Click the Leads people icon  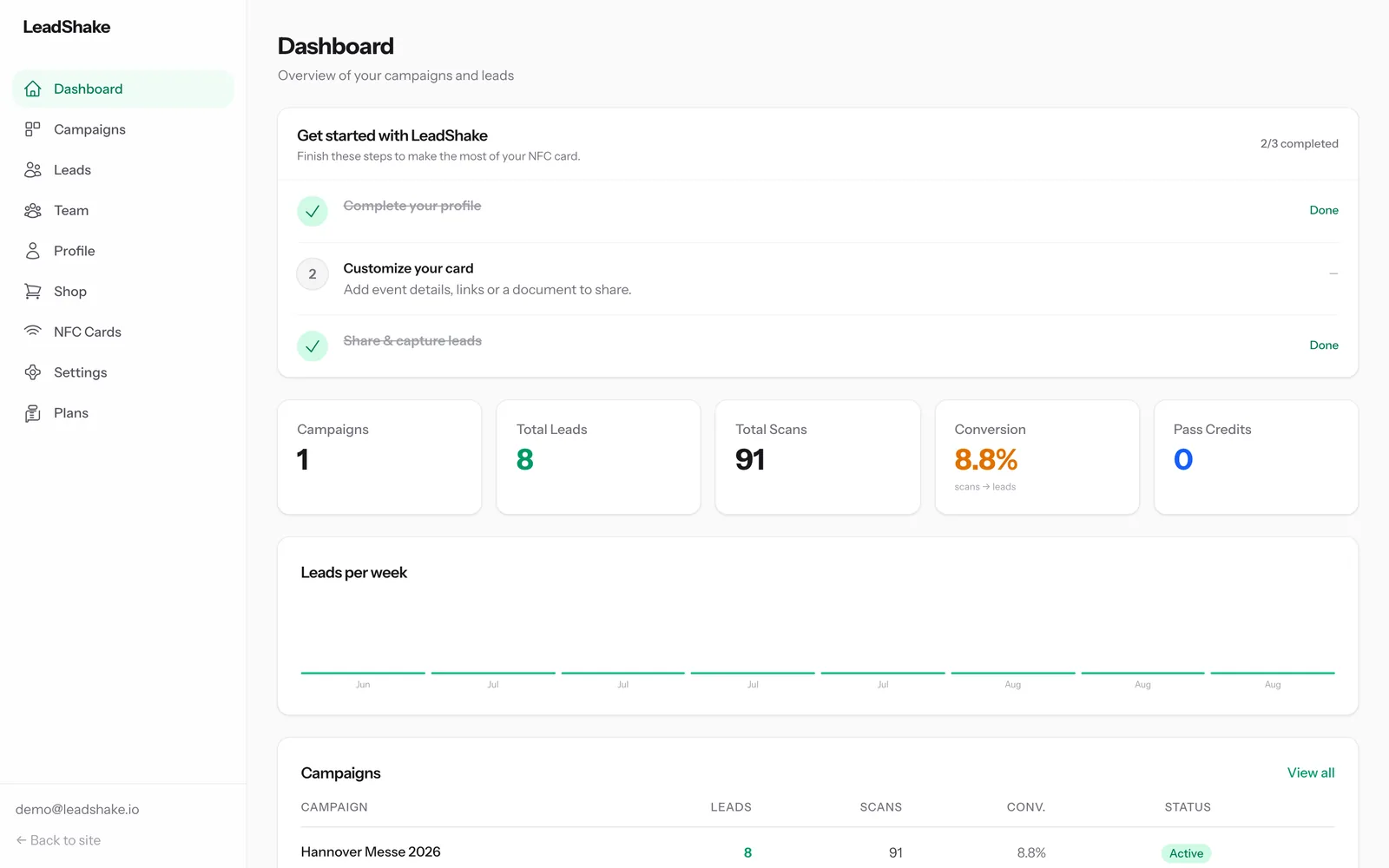pos(33,170)
